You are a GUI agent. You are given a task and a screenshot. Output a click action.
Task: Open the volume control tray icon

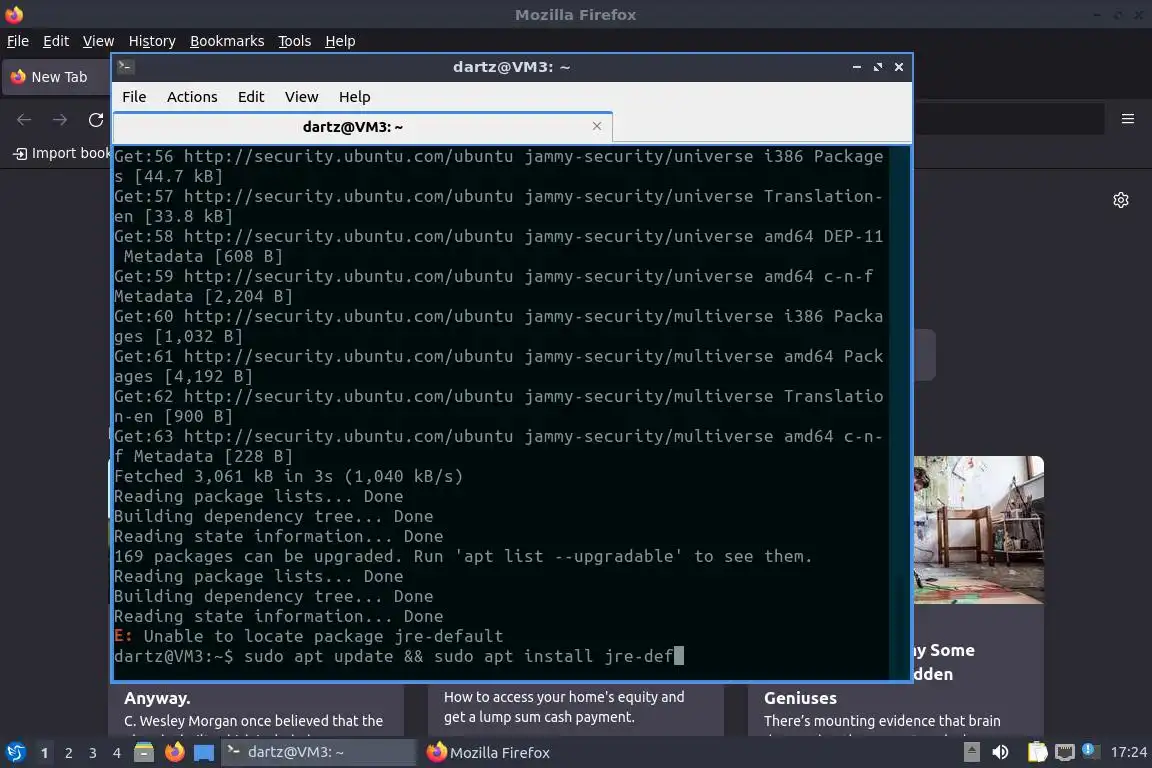tap(1000, 753)
